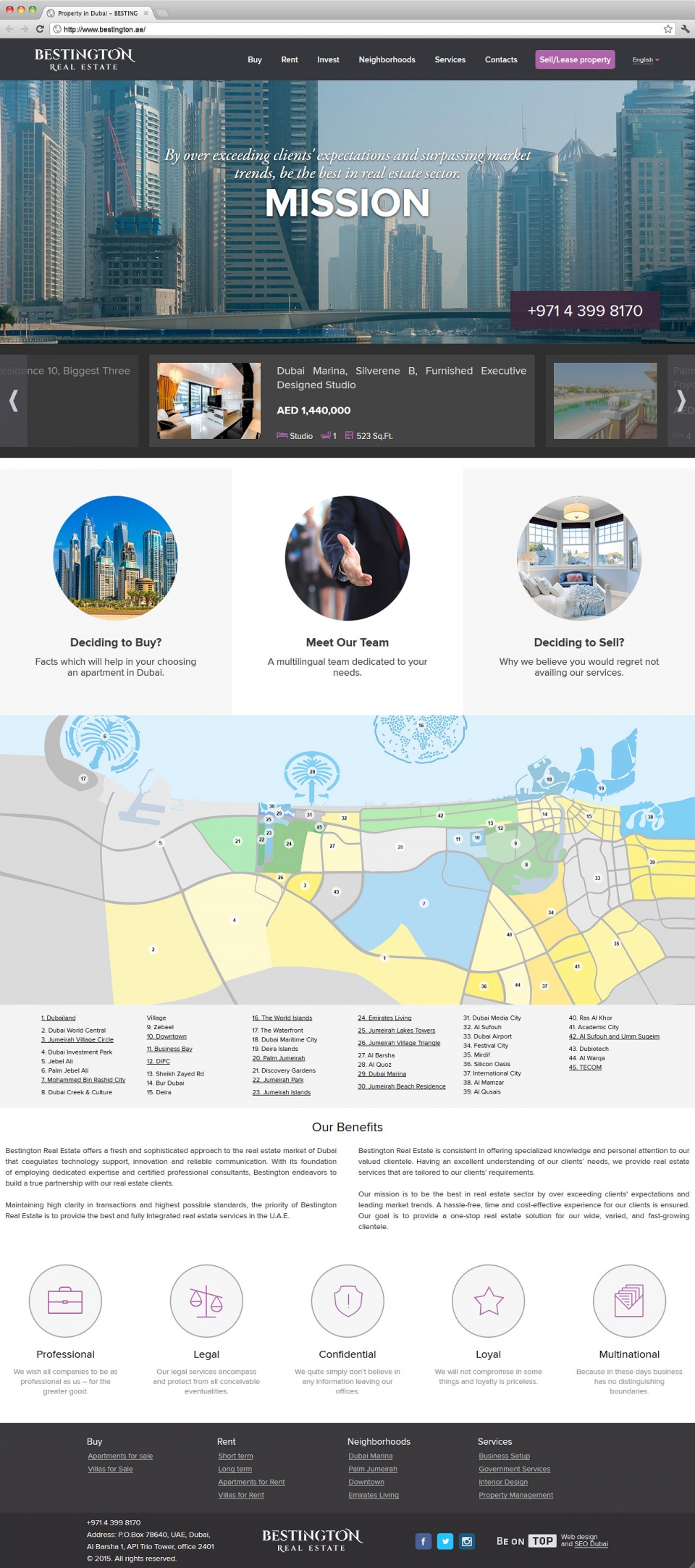Open the Silverene B studio listing photo
The width and height of the screenshot is (695, 1568).
(x=209, y=401)
